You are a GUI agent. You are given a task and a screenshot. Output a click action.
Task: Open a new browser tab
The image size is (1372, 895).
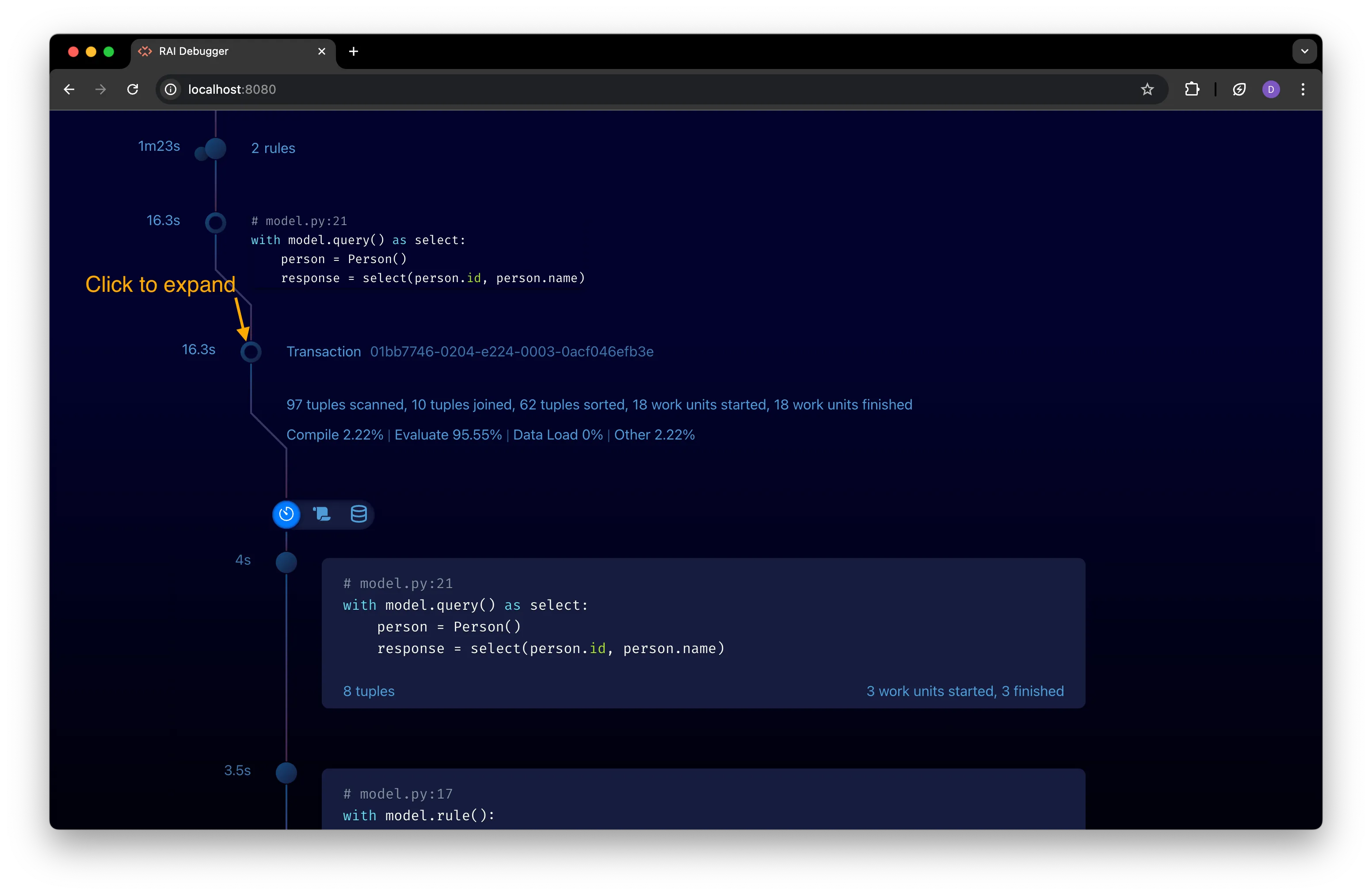tap(353, 51)
